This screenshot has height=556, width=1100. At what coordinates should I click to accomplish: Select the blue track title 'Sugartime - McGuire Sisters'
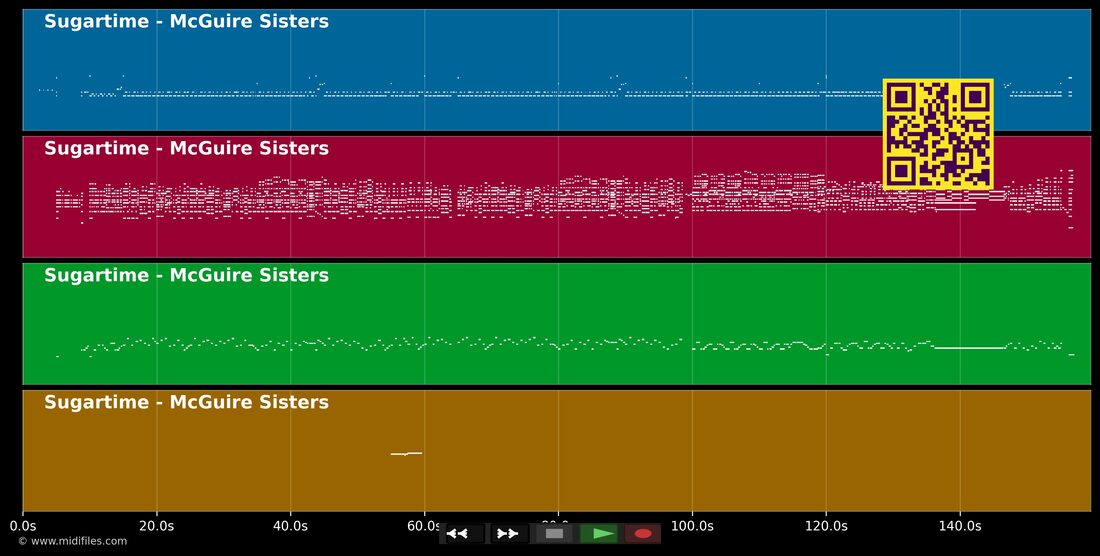[x=187, y=21]
